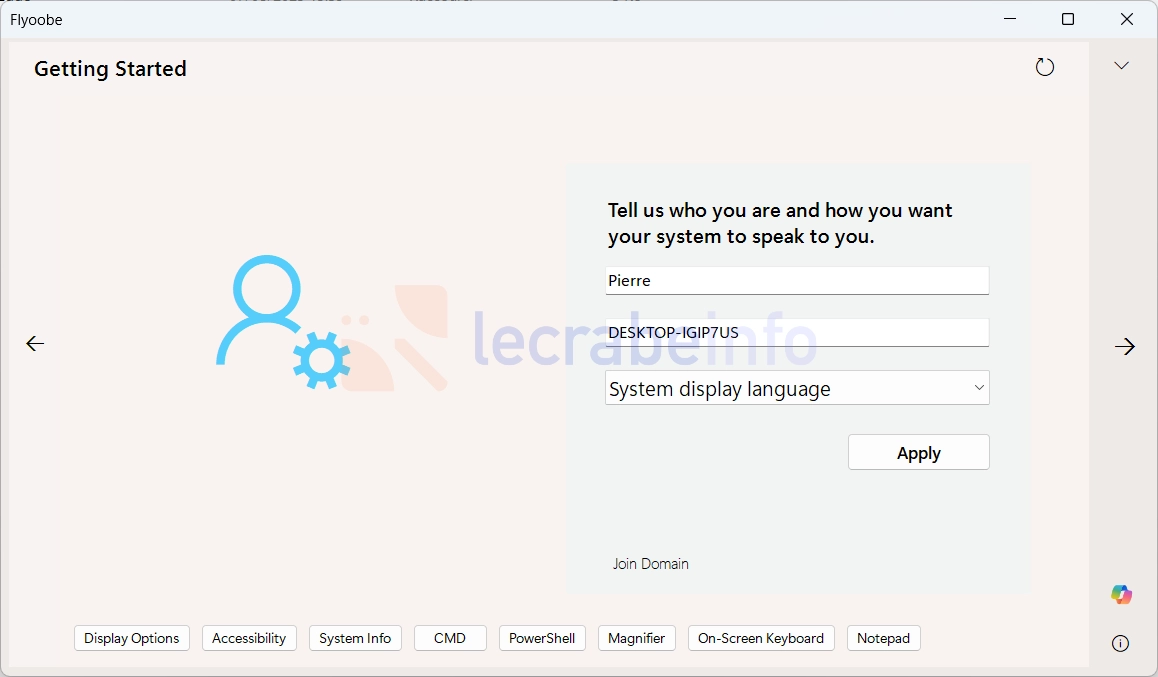The width and height of the screenshot is (1158, 677).
Task: Close the Flyoobe window
Action: (x=1126, y=19)
